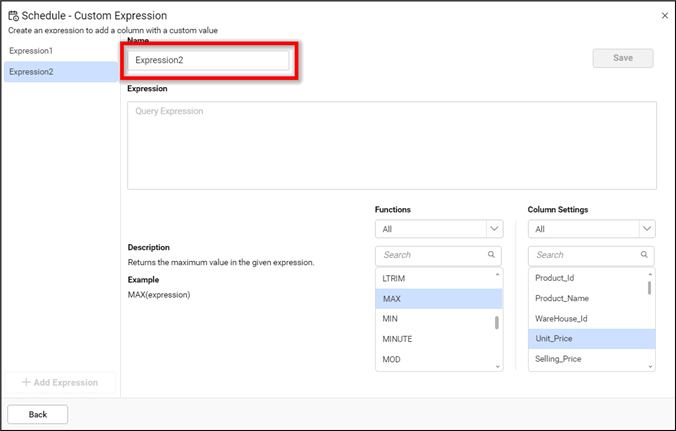The height and width of the screenshot is (431, 676).
Task: Click the Save button
Action: (622, 58)
